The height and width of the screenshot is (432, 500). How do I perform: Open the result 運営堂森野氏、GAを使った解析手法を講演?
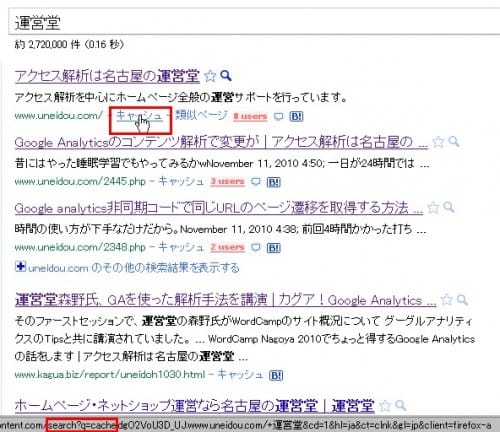click(x=225, y=300)
